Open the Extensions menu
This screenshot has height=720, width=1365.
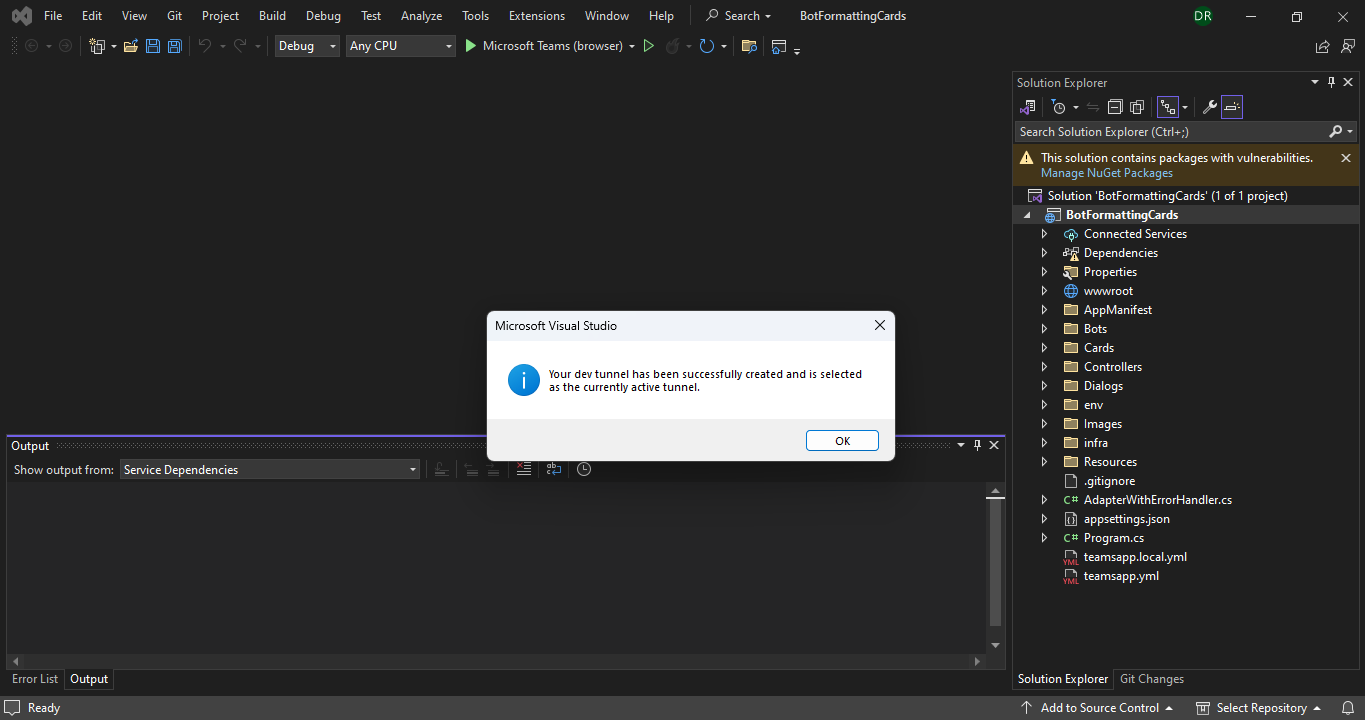(x=537, y=16)
